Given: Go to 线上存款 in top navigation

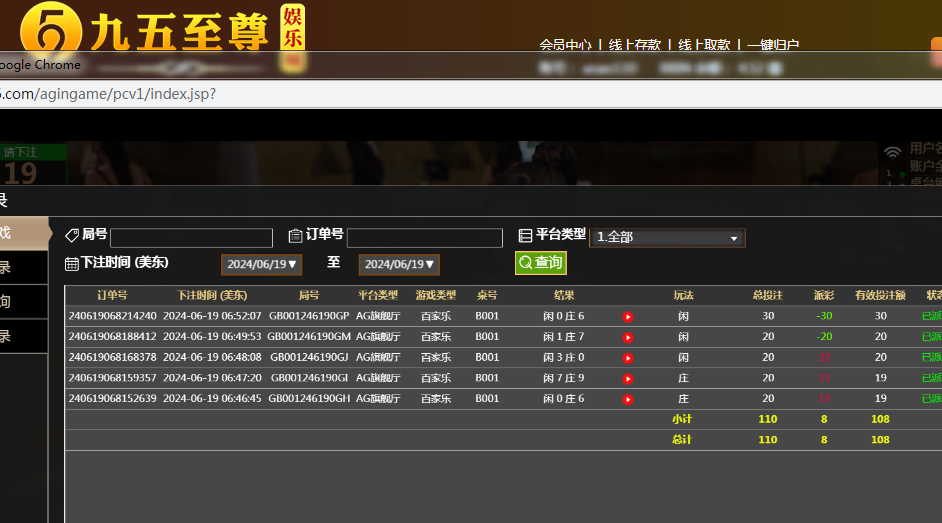Looking at the screenshot, I should 634,45.
